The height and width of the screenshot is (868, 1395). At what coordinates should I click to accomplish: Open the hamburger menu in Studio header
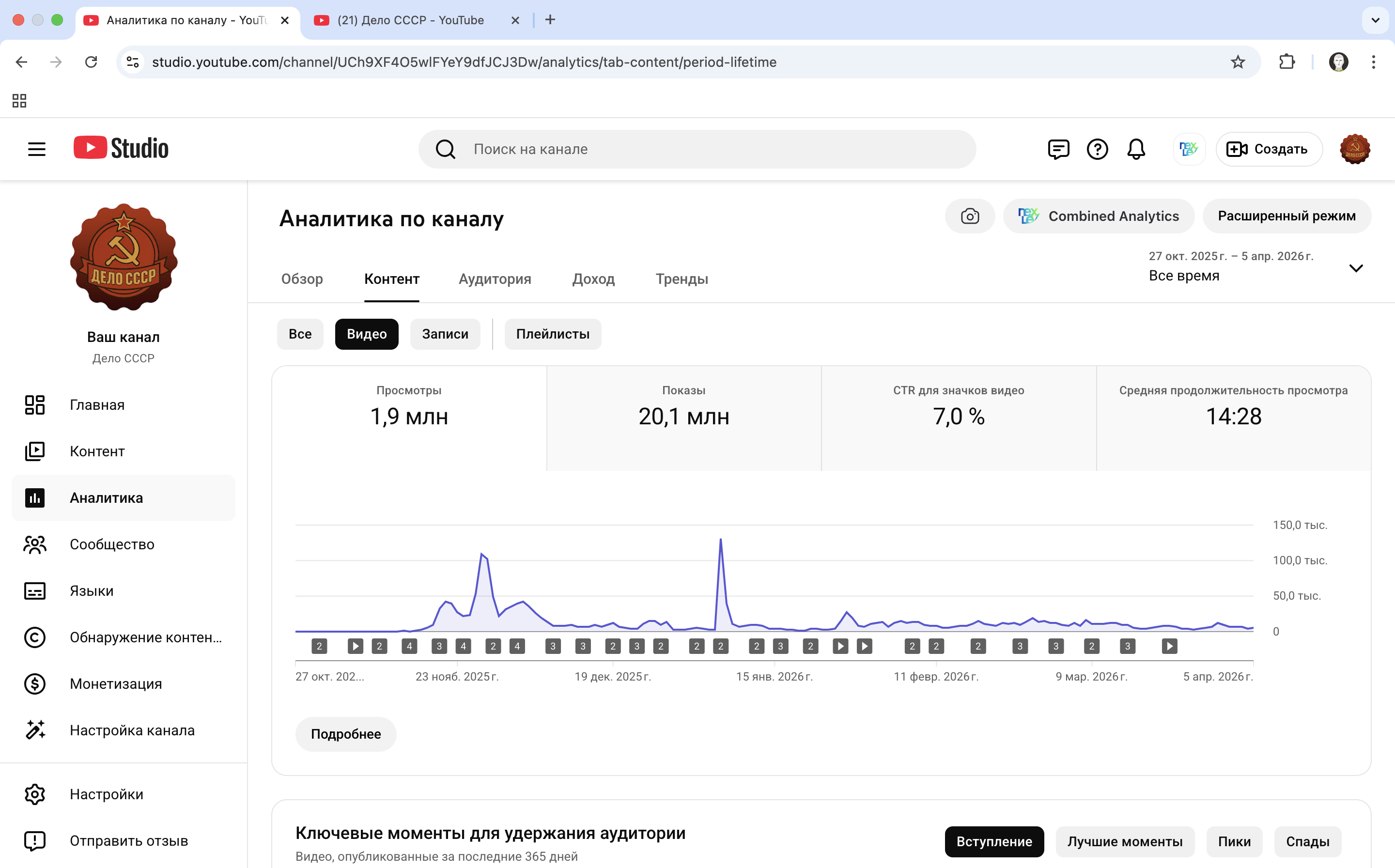coord(37,149)
